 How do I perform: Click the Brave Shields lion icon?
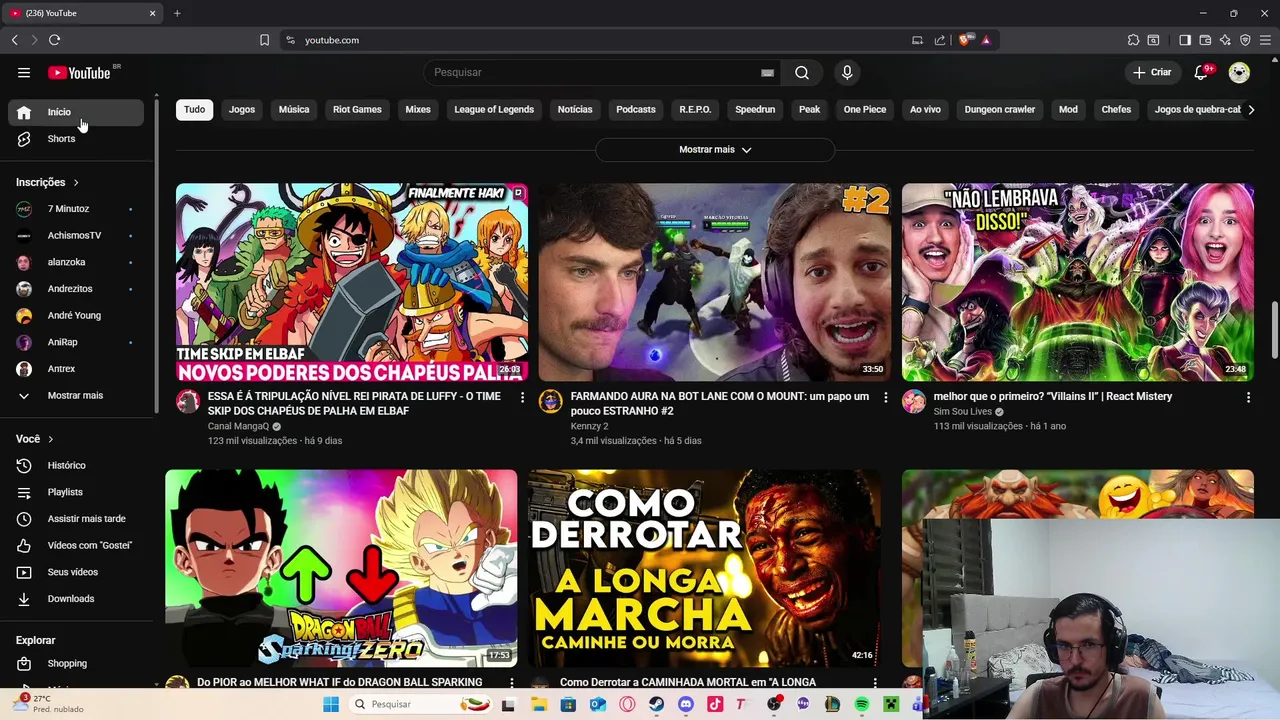(x=965, y=40)
